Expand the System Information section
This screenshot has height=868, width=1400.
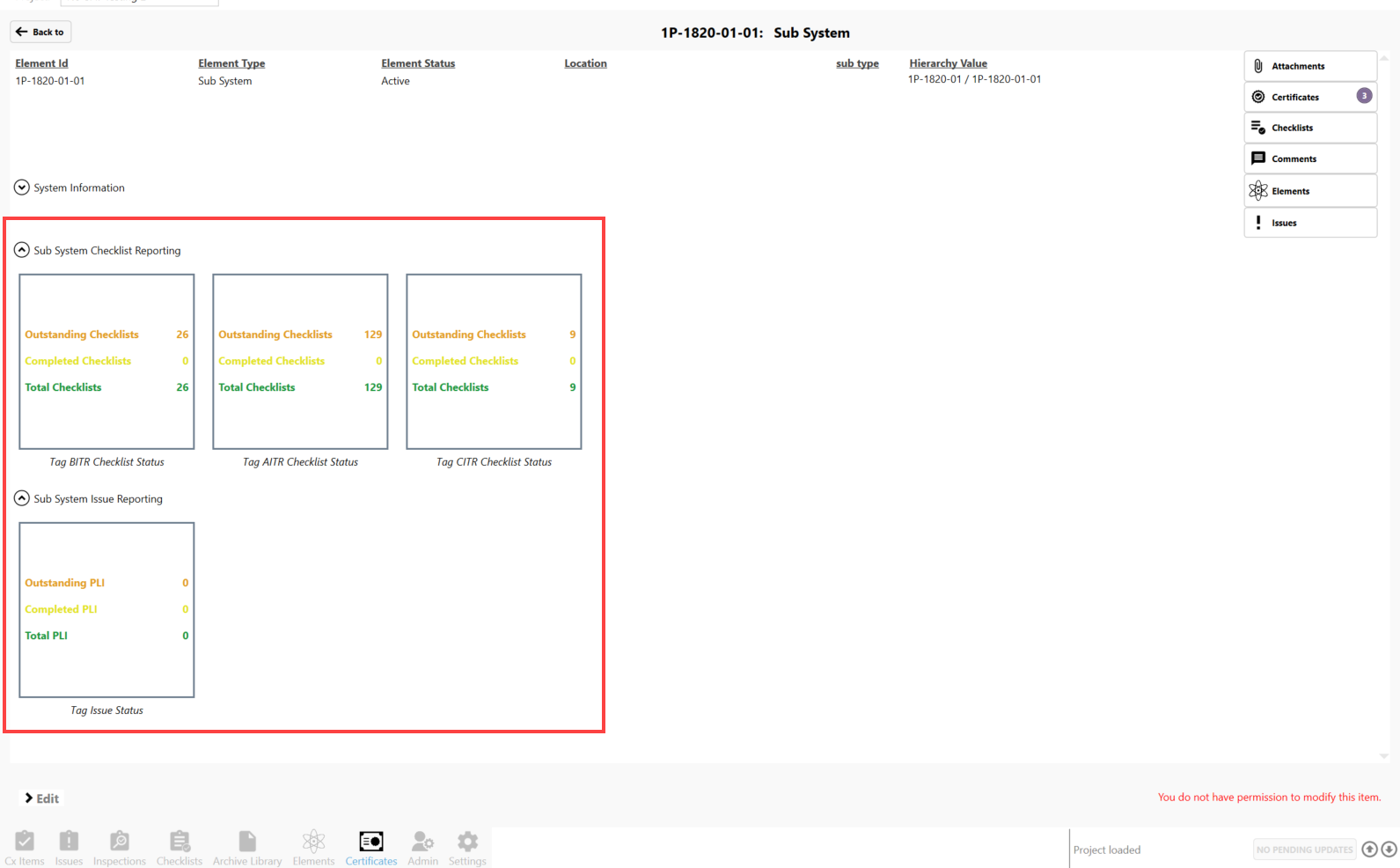click(22, 188)
